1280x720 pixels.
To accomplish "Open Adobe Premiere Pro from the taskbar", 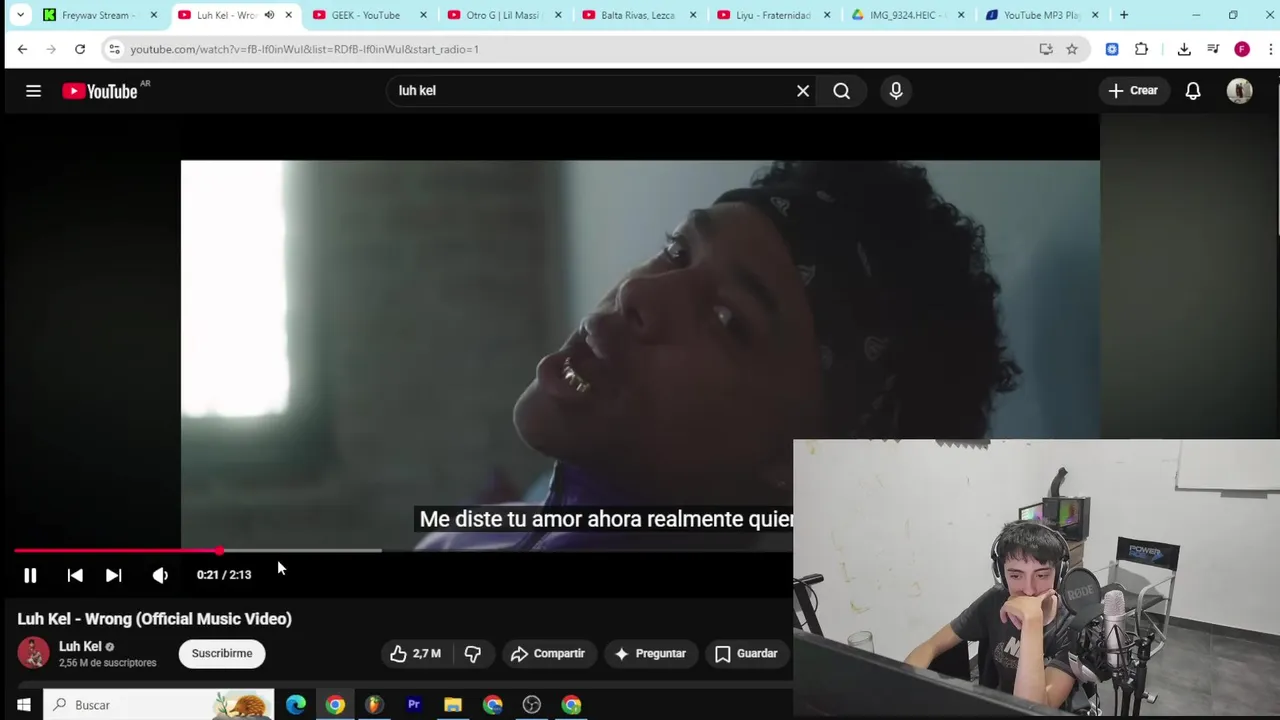I will click(413, 705).
